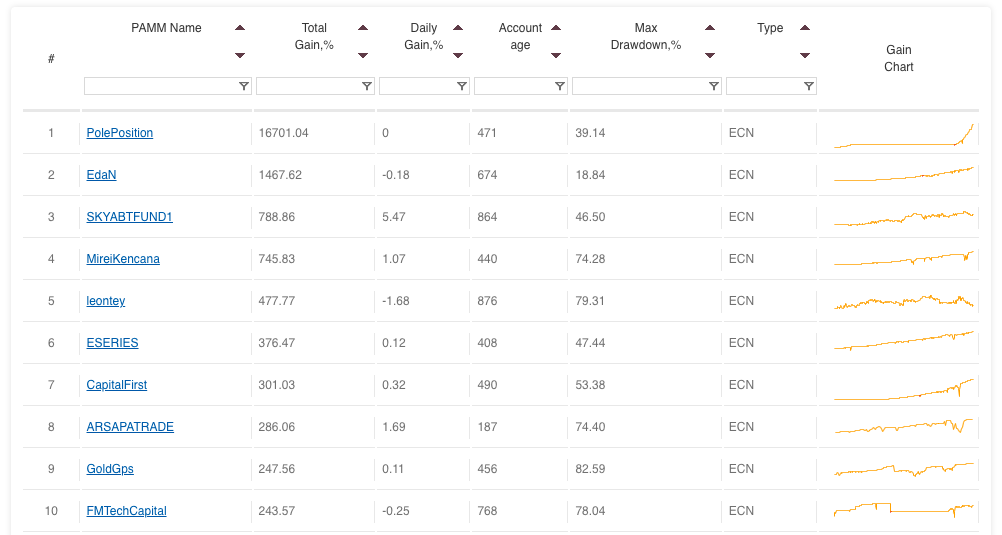Sort PAMM Name ascending with up arrow
The width and height of the screenshot is (1002, 535).
click(x=240, y=27)
